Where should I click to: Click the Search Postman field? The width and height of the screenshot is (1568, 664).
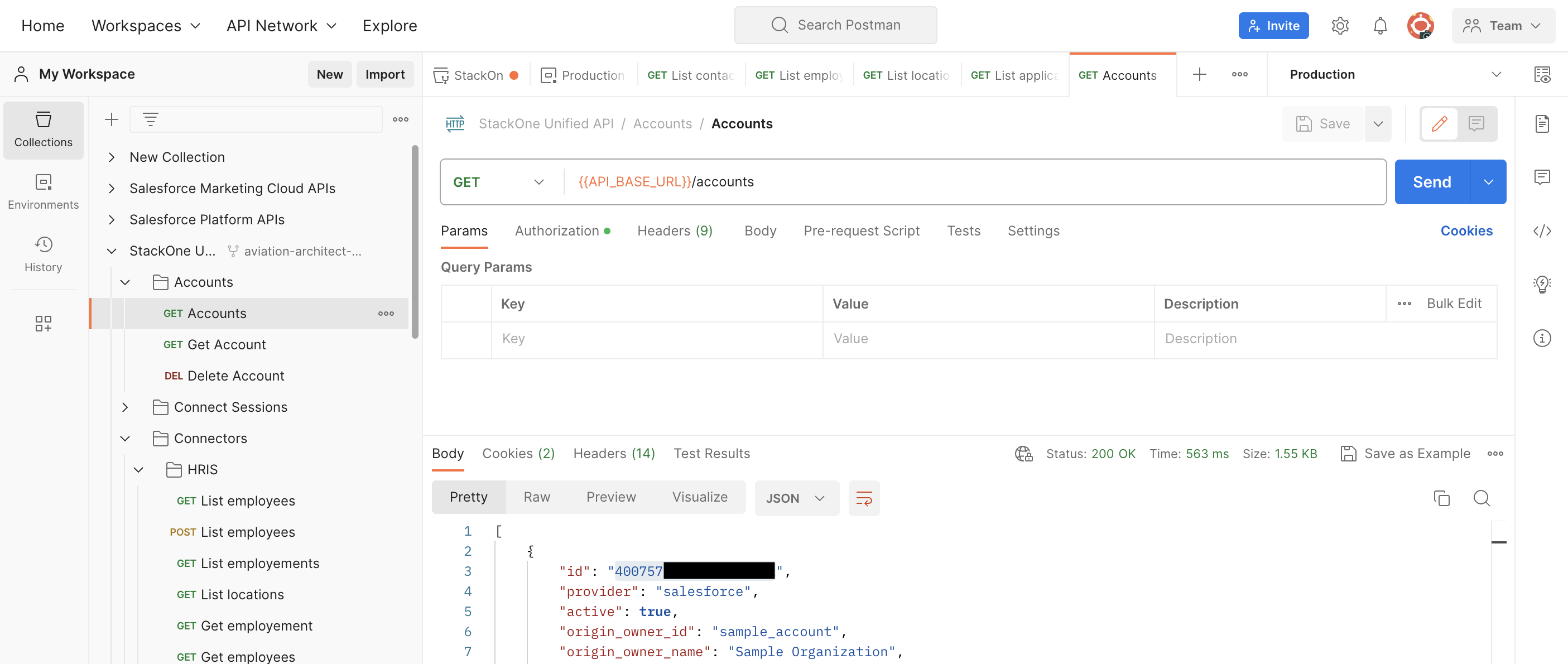point(835,25)
